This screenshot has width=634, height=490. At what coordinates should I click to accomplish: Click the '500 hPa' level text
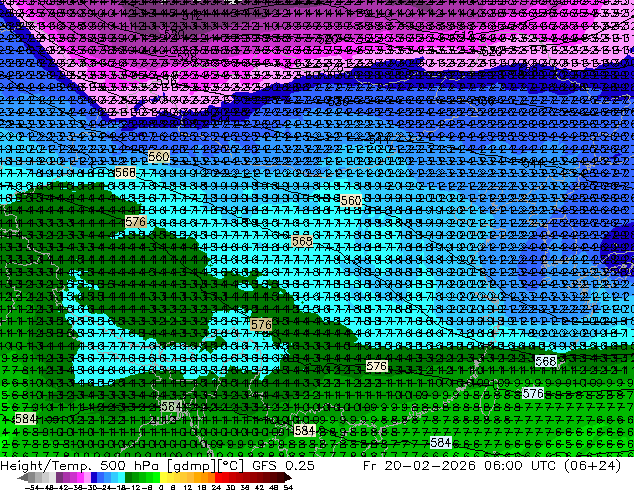tap(130, 466)
